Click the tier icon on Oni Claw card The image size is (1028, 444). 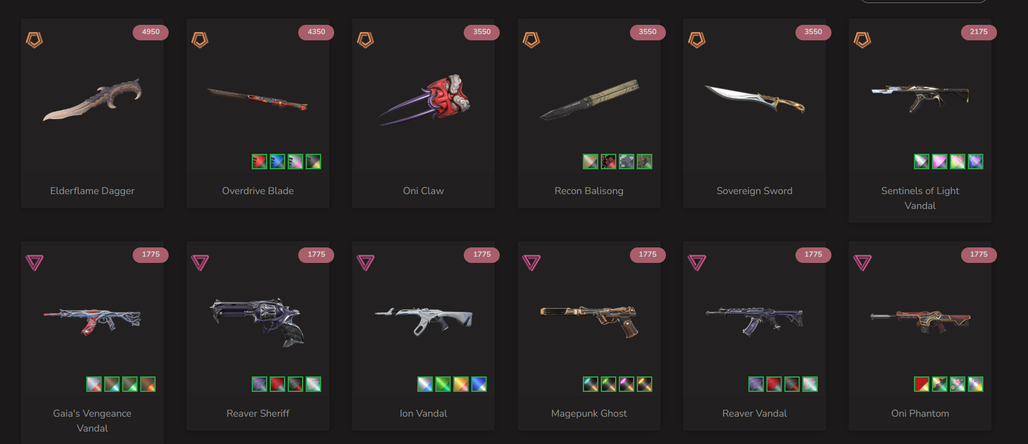click(365, 40)
